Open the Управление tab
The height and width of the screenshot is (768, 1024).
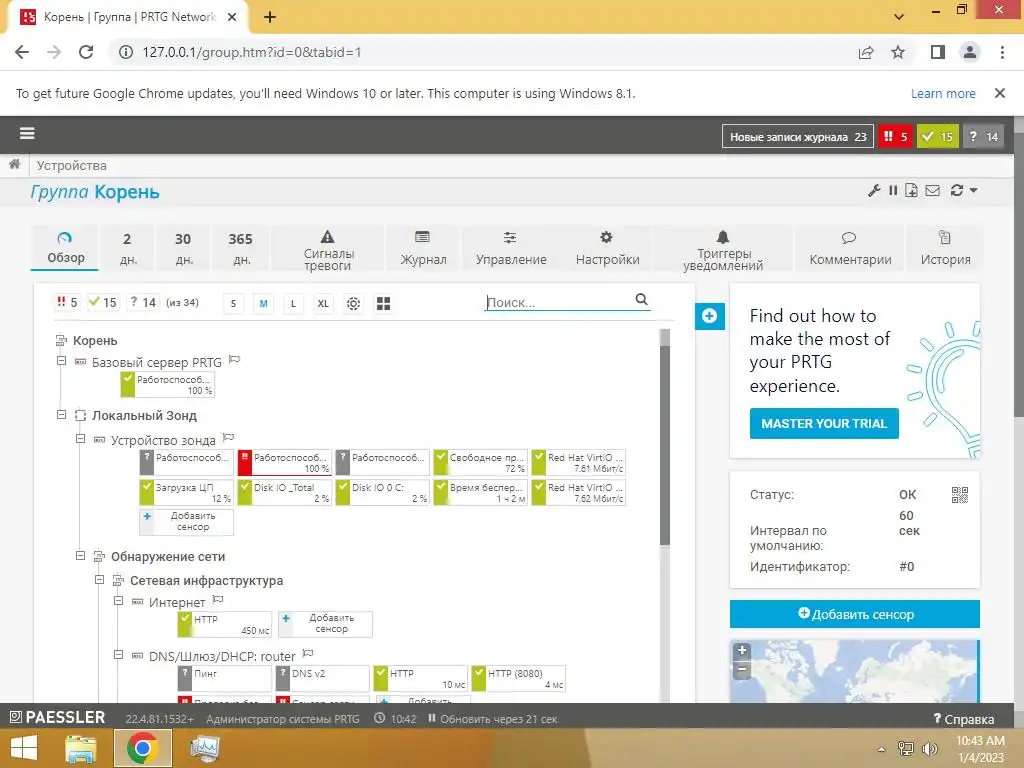[x=511, y=248]
